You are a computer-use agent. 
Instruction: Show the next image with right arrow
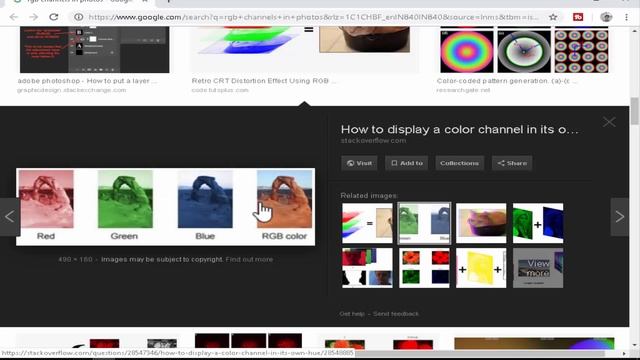(620, 217)
